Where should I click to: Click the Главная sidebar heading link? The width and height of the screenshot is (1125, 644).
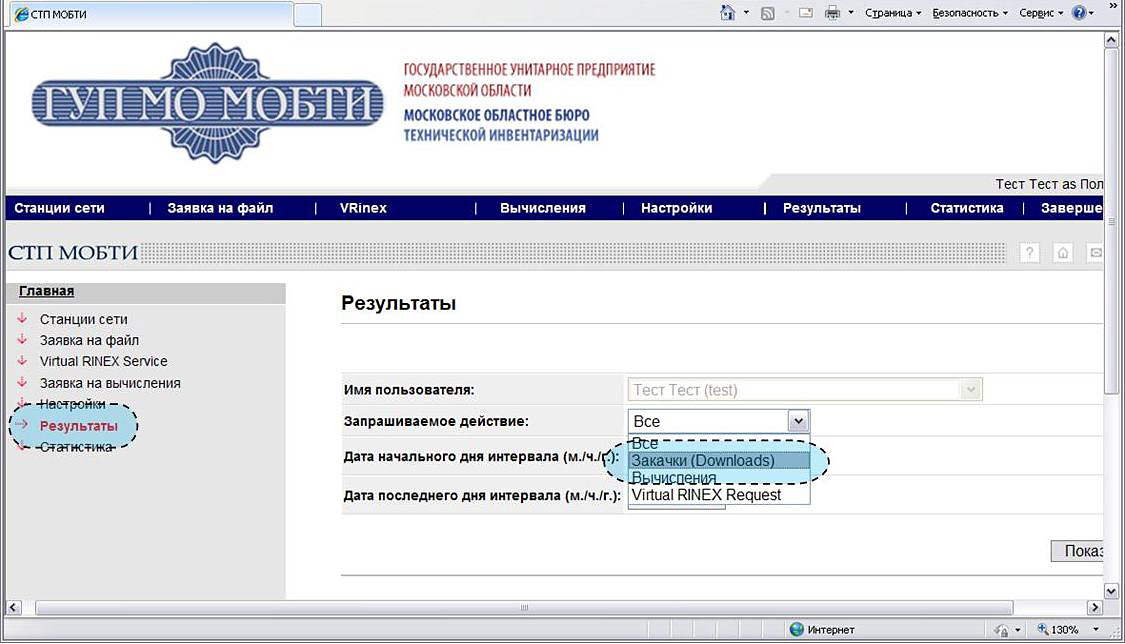pyautogui.click(x=47, y=290)
